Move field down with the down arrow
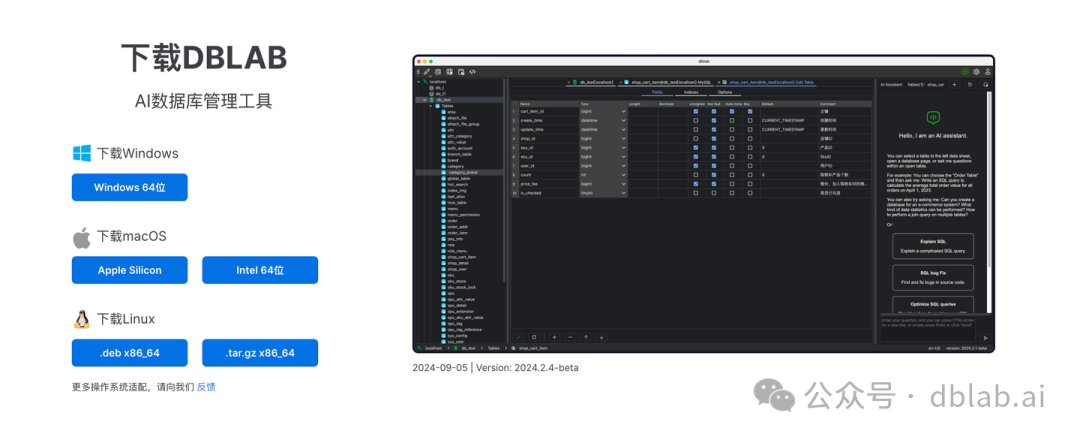The height and width of the screenshot is (440, 1080). point(601,337)
